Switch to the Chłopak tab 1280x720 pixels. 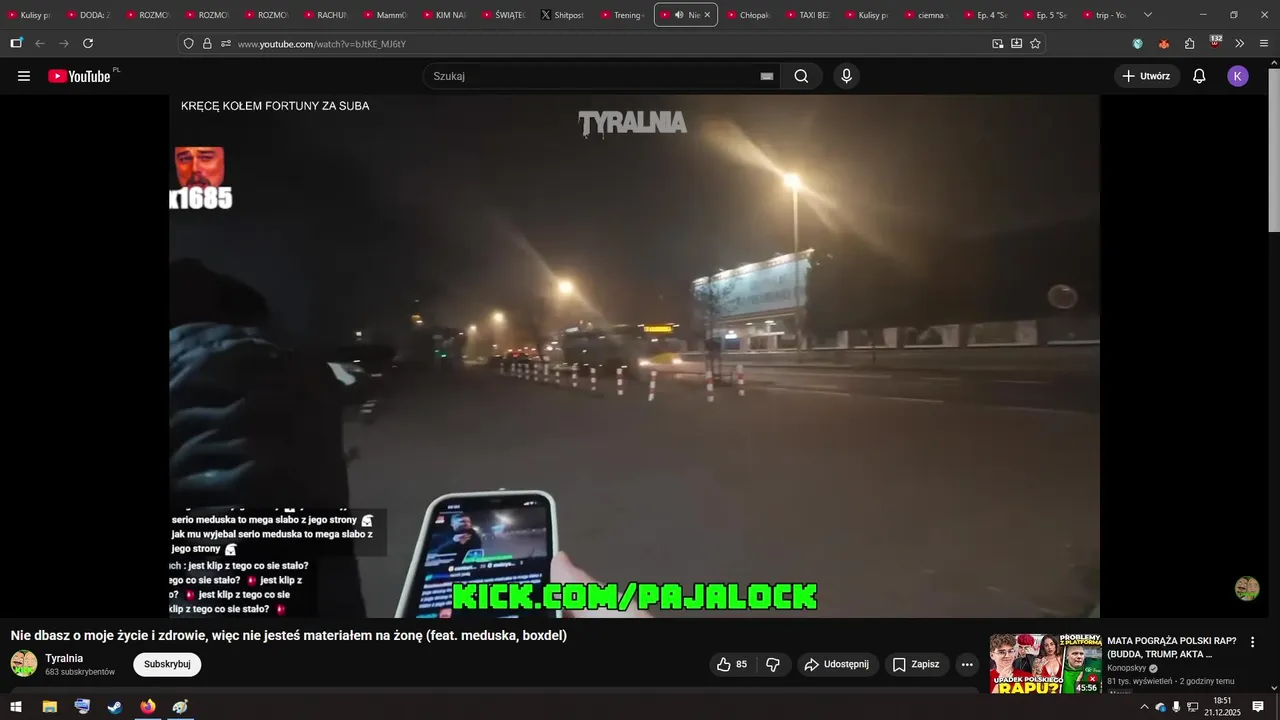click(748, 15)
